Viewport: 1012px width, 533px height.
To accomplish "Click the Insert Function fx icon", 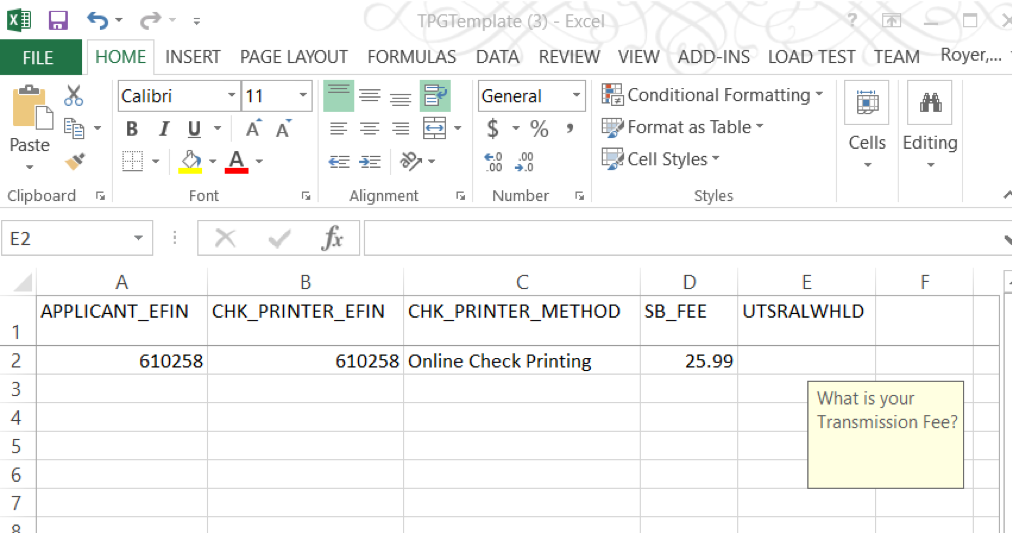I will pyautogui.click(x=332, y=238).
